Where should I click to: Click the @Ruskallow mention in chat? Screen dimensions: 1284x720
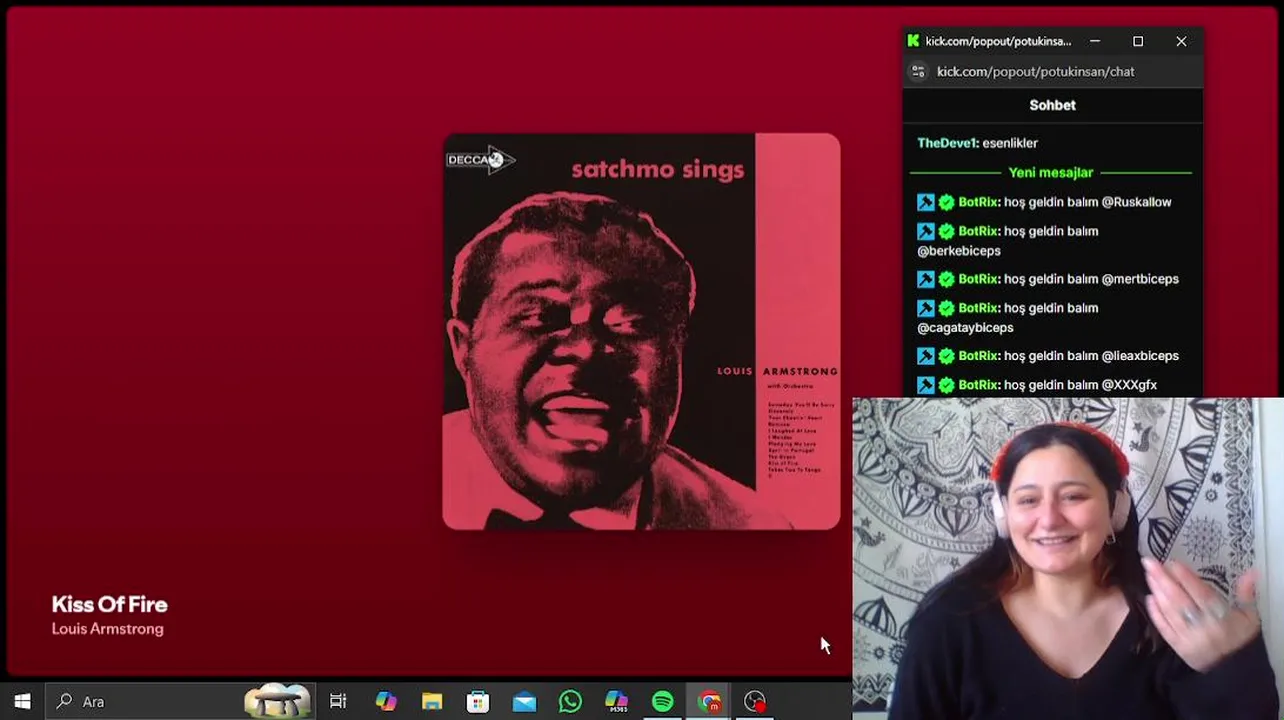[x=1136, y=202]
